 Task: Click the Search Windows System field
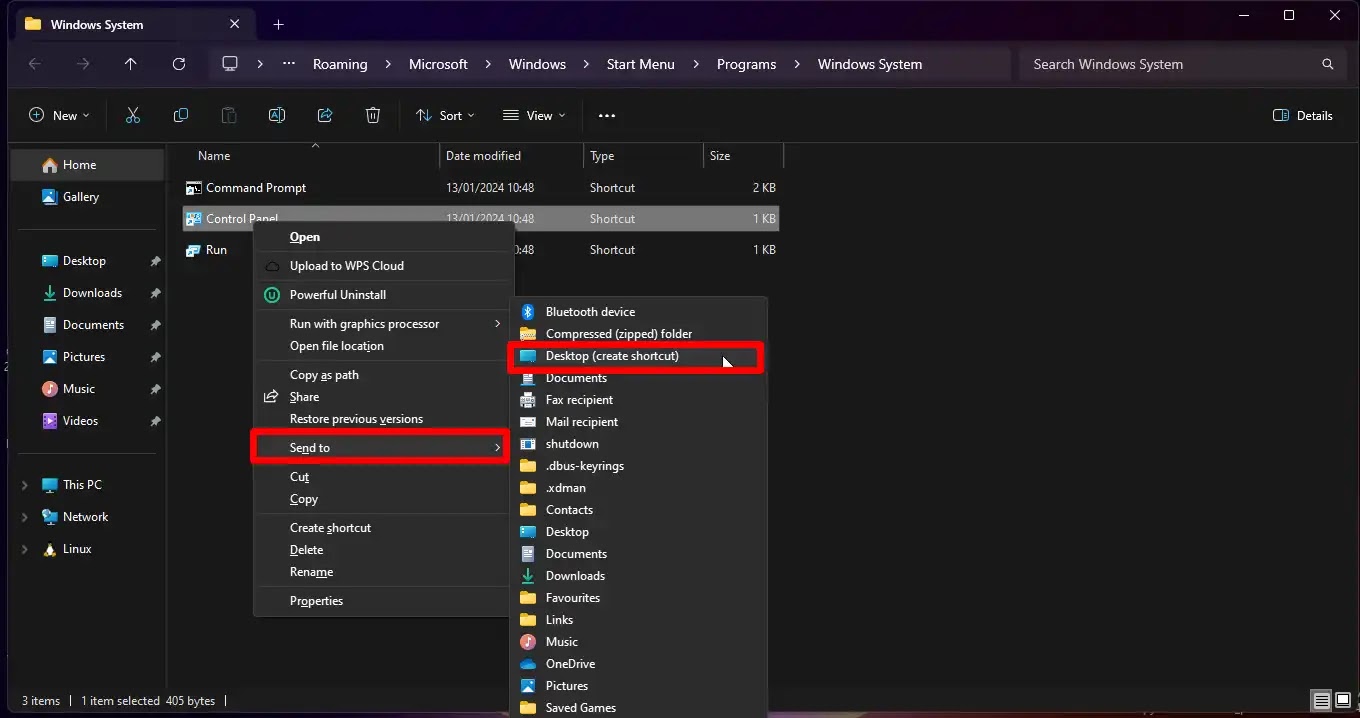coord(1182,64)
